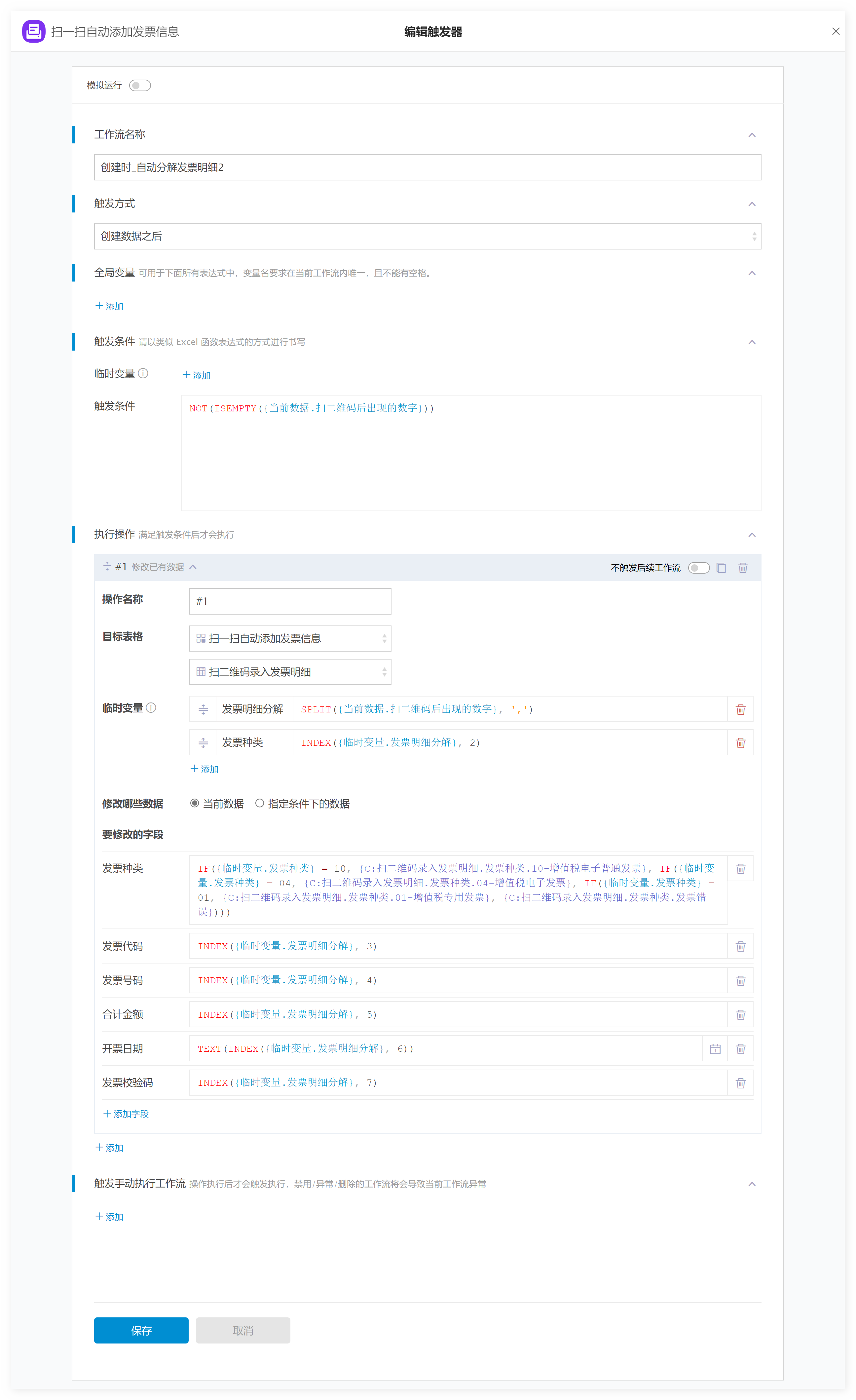Delete operation #1 with header trash icon
This screenshot has height=1400, width=856.
(x=742, y=568)
